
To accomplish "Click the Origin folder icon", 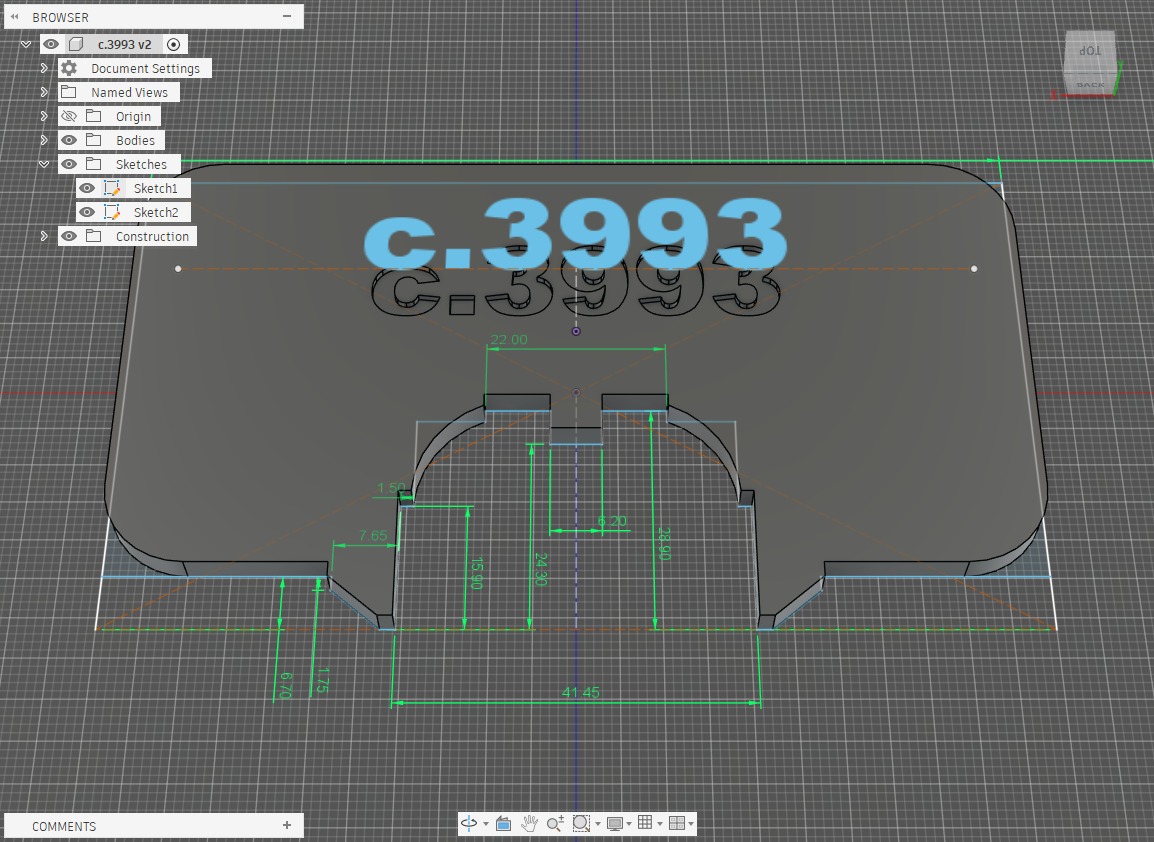I will point(93,116).
